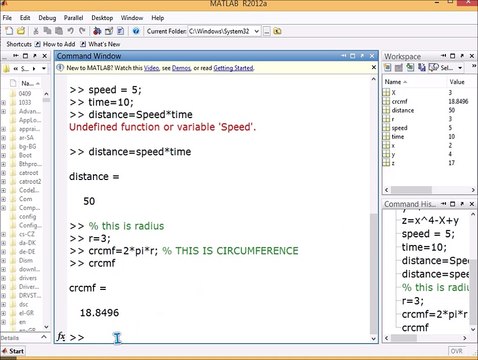Open the How to Add shortcut
The height and width of the screenshot is (360, 478).
pyautogui.click(x=55, y=44)
